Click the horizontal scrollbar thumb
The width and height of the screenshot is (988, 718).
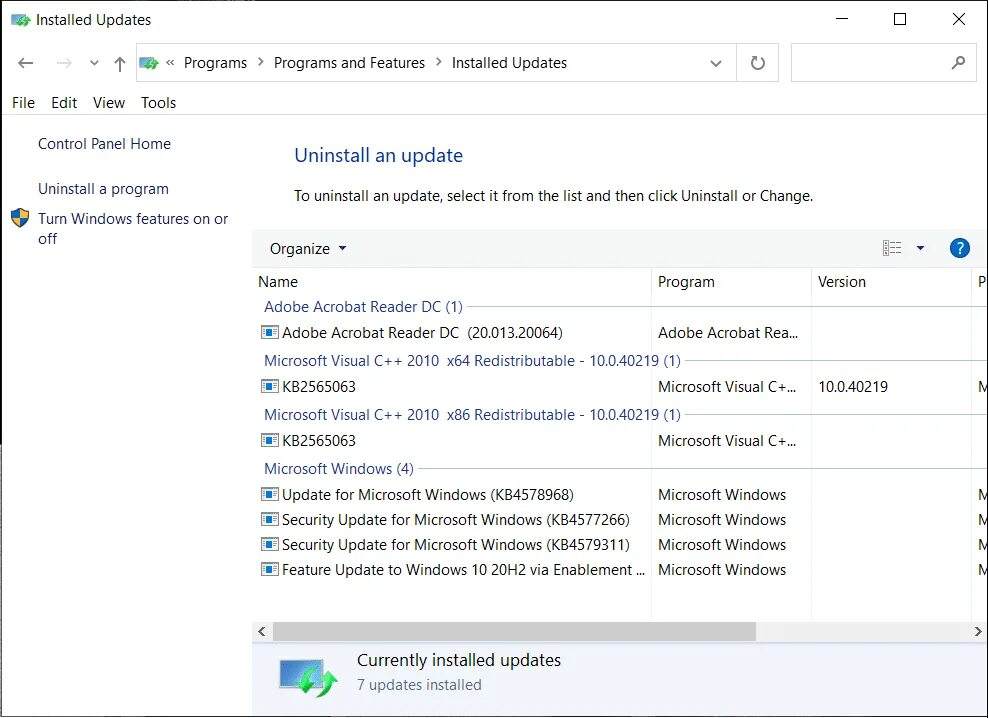point(514,632)
